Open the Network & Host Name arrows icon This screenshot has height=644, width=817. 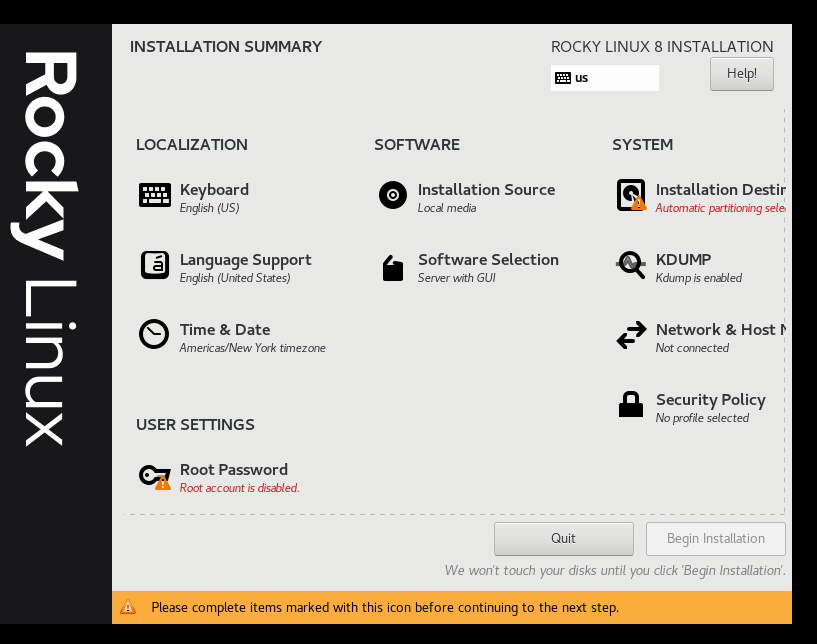coord(632,335)
